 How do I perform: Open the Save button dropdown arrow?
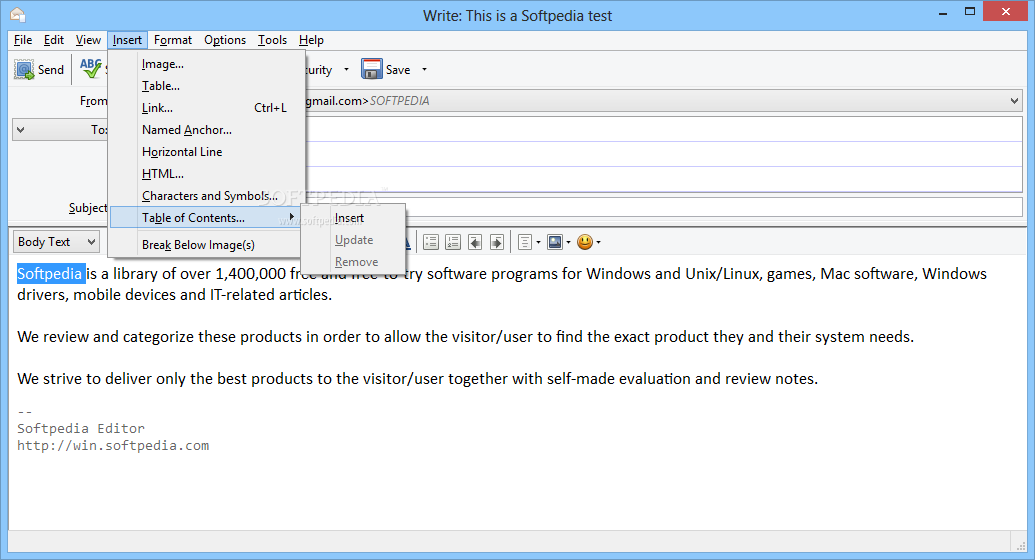coord(424,69)
